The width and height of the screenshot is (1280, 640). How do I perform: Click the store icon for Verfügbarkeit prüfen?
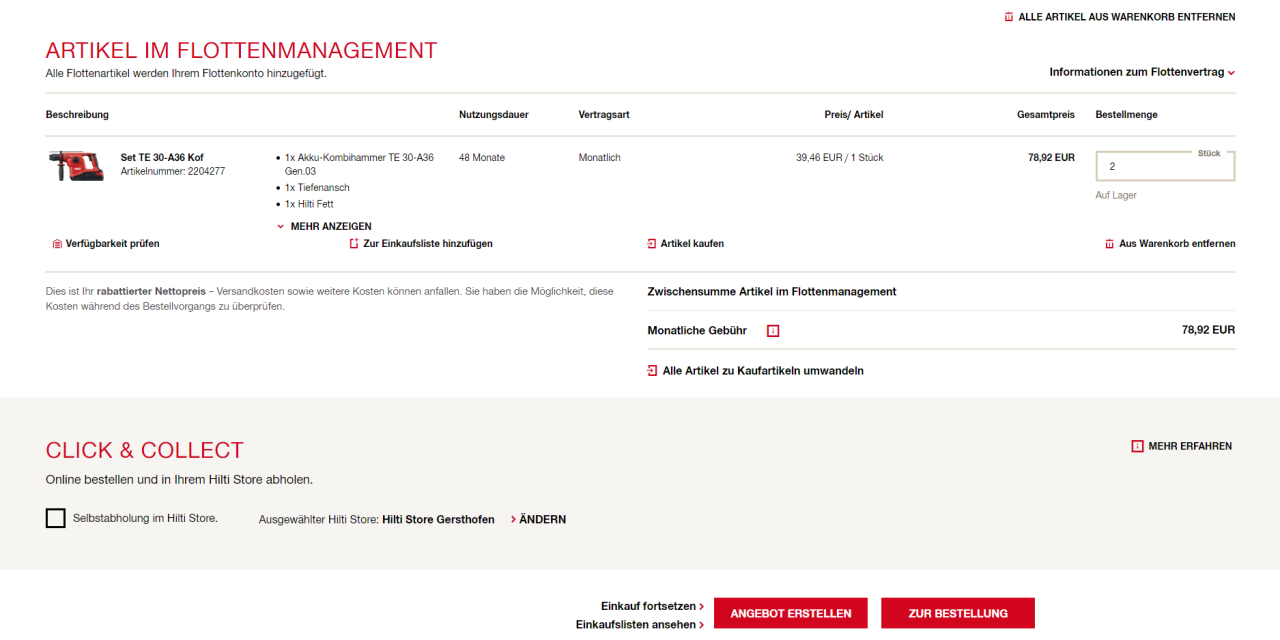coord(57,244)
